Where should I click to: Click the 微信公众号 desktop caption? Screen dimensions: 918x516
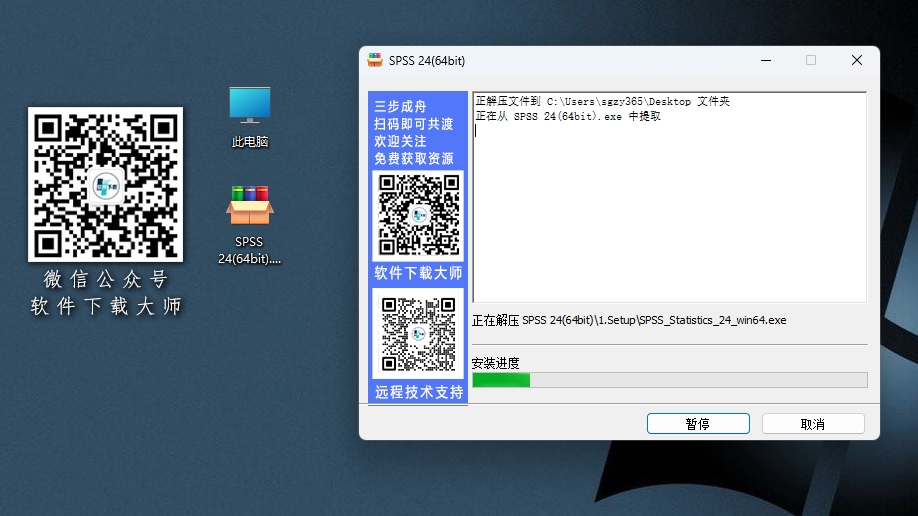coord(105,279)
